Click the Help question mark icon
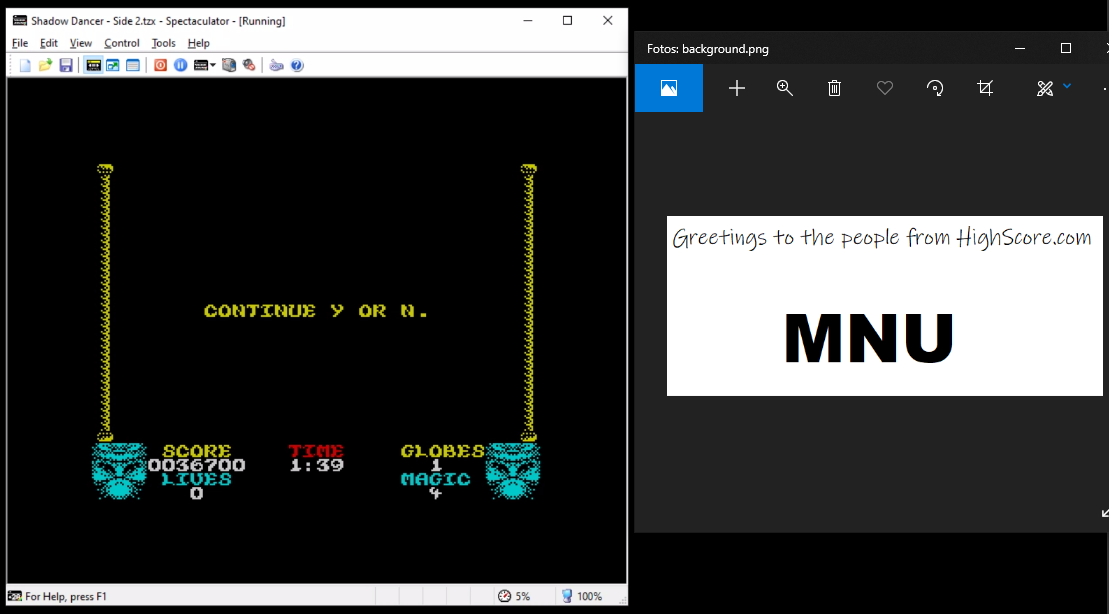 pyautogui.click(x=297, y=65)
